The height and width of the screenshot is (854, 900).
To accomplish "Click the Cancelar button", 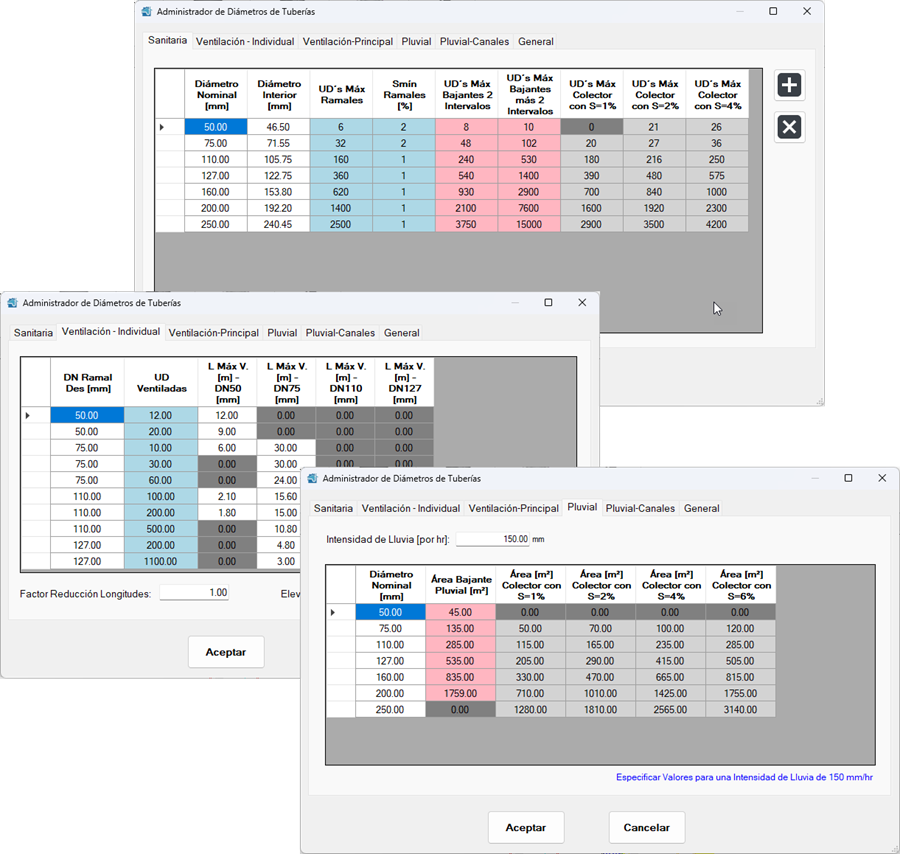I will tap(646, 827).
